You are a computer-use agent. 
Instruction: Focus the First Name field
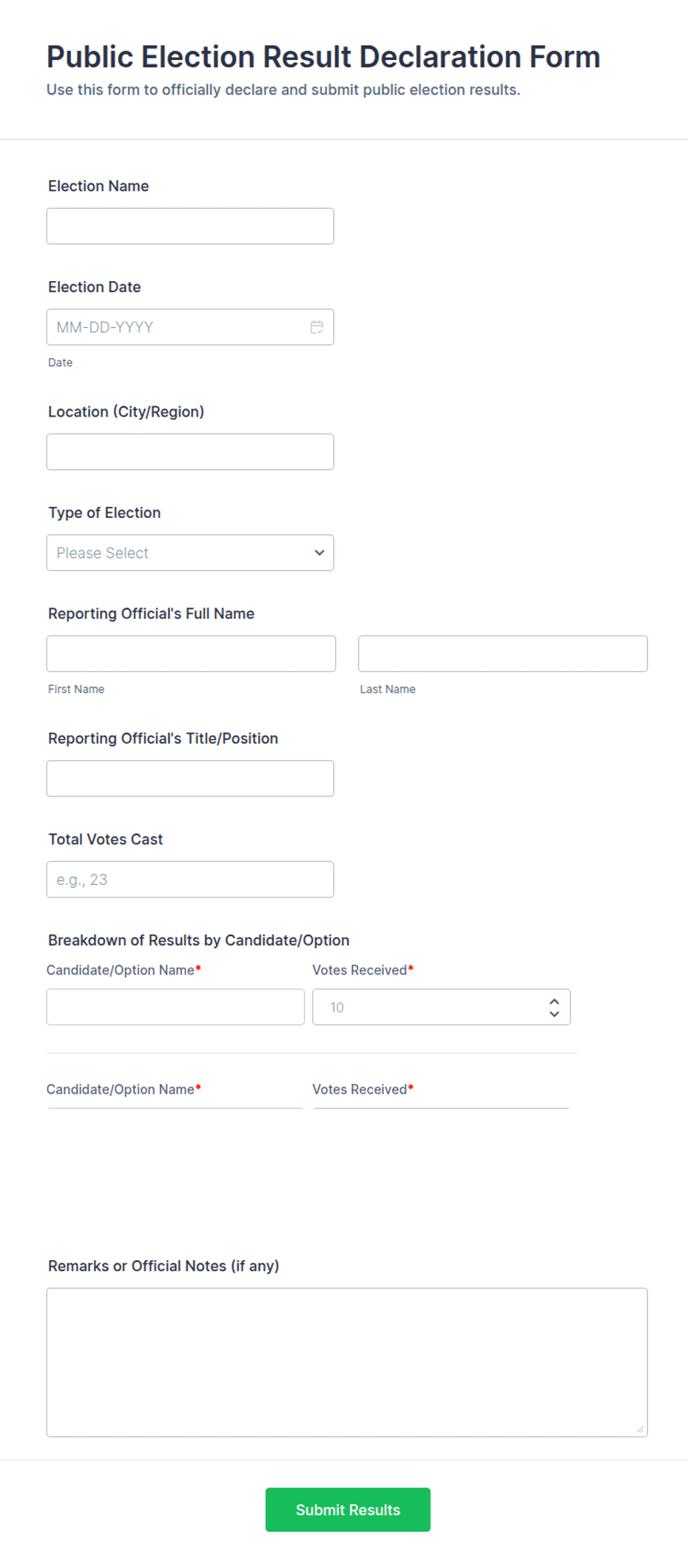[x=191, y=654]
